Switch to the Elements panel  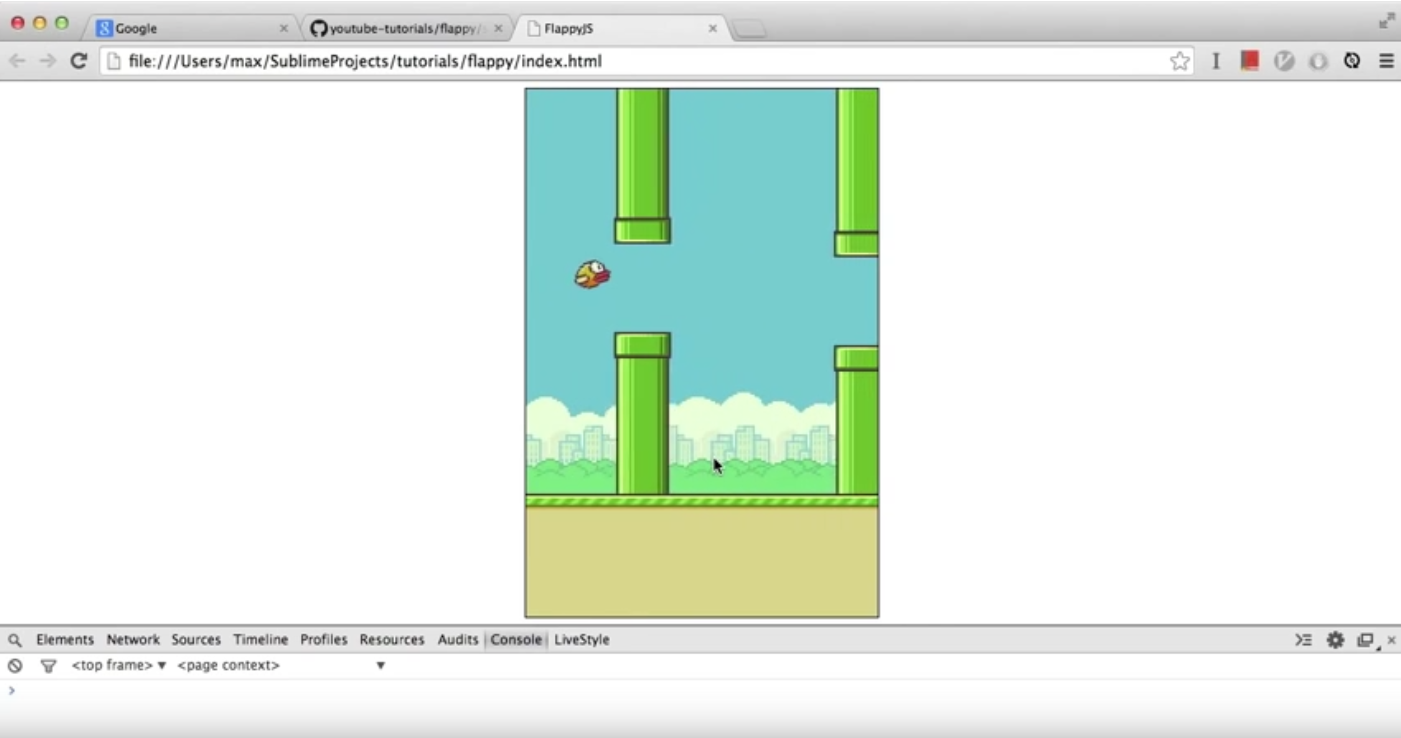click(x=65, y=640)
